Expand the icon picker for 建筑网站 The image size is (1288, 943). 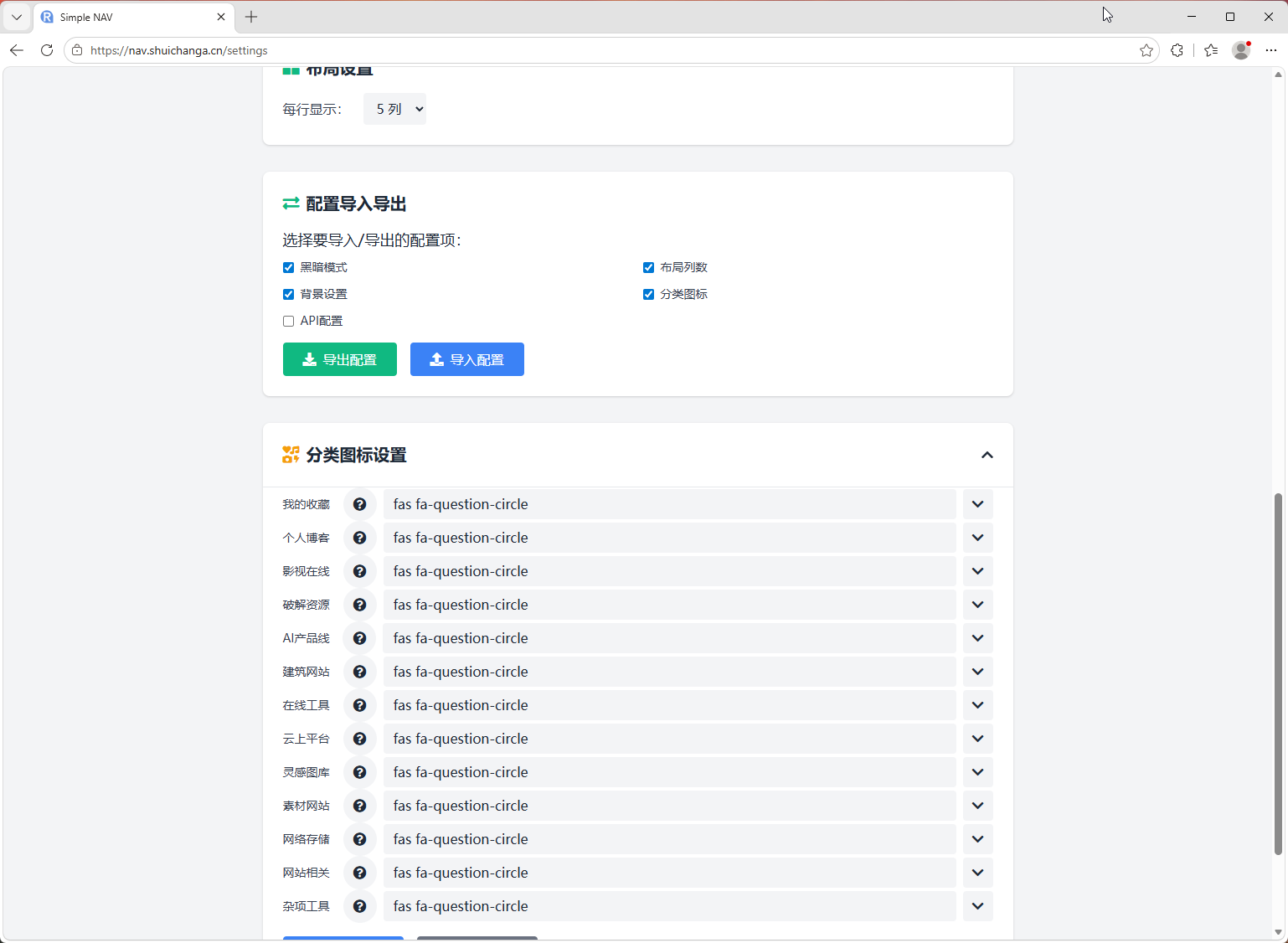[977, 672]
